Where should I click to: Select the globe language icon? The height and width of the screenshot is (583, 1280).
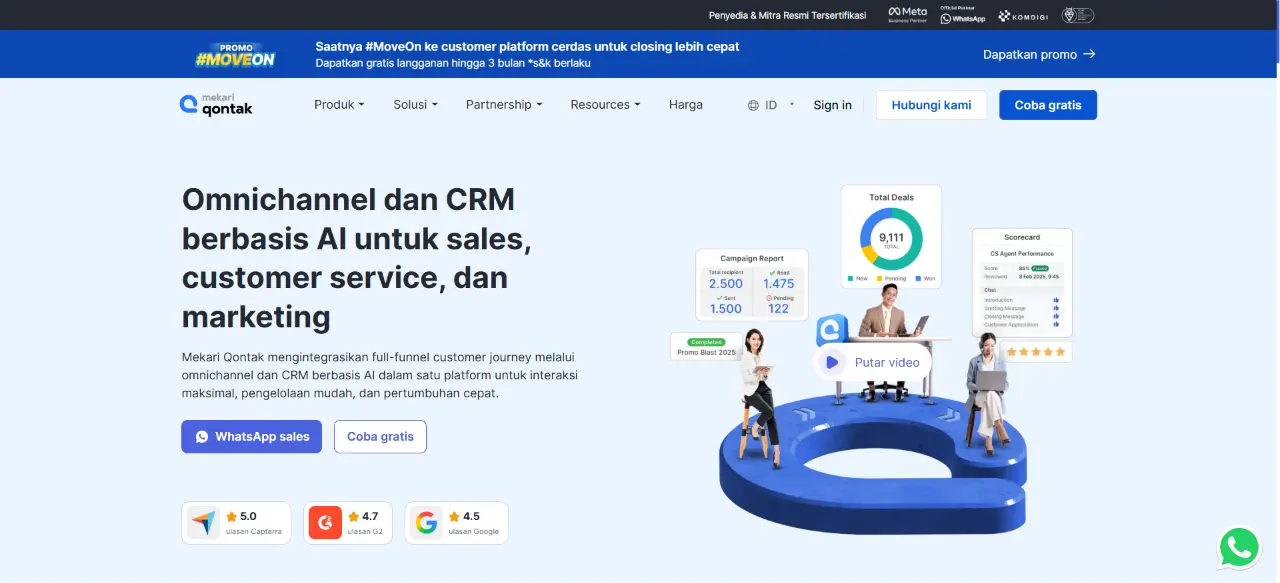[x=753, y=105]
